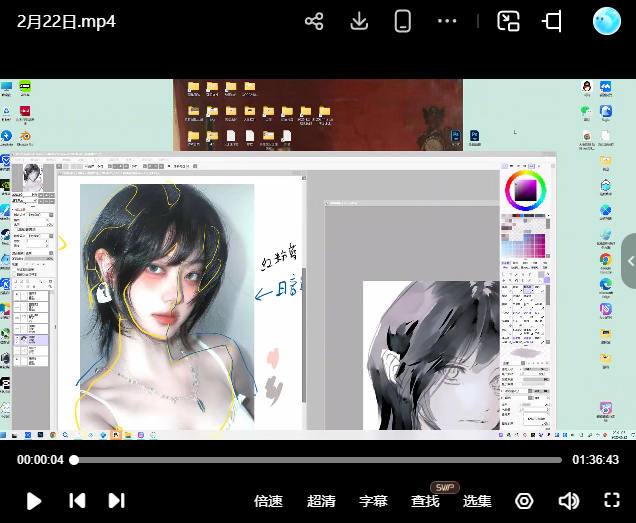Open the 倍速 playback speed menu
The width and height of the screenshot is (636, 523).
(x=268, y=501)
